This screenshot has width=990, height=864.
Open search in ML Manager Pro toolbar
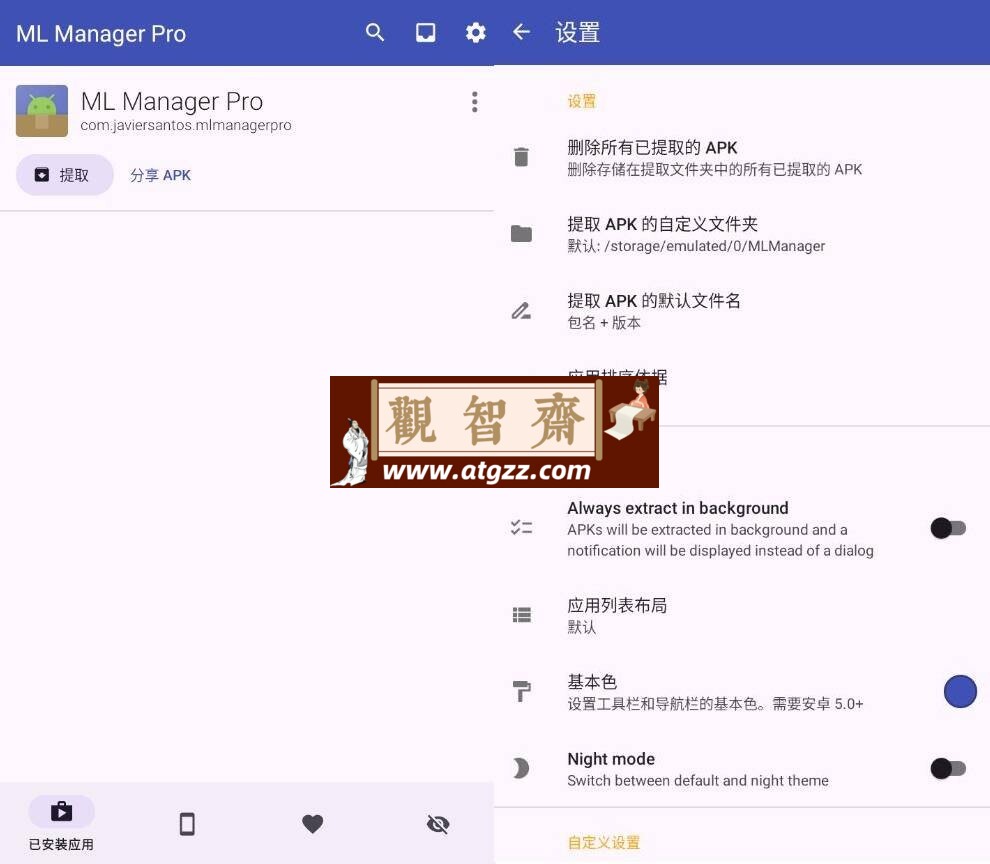374,32
